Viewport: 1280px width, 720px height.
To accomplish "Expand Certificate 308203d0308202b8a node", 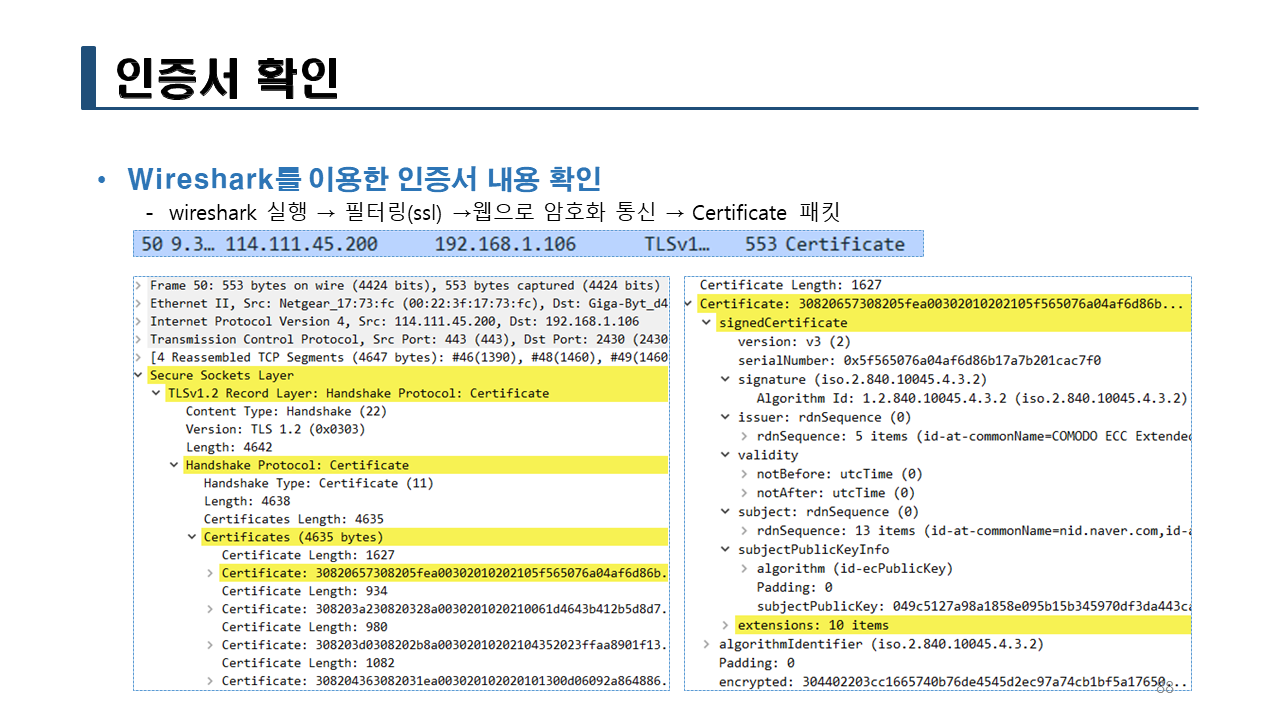I will [x=211, y=645].
